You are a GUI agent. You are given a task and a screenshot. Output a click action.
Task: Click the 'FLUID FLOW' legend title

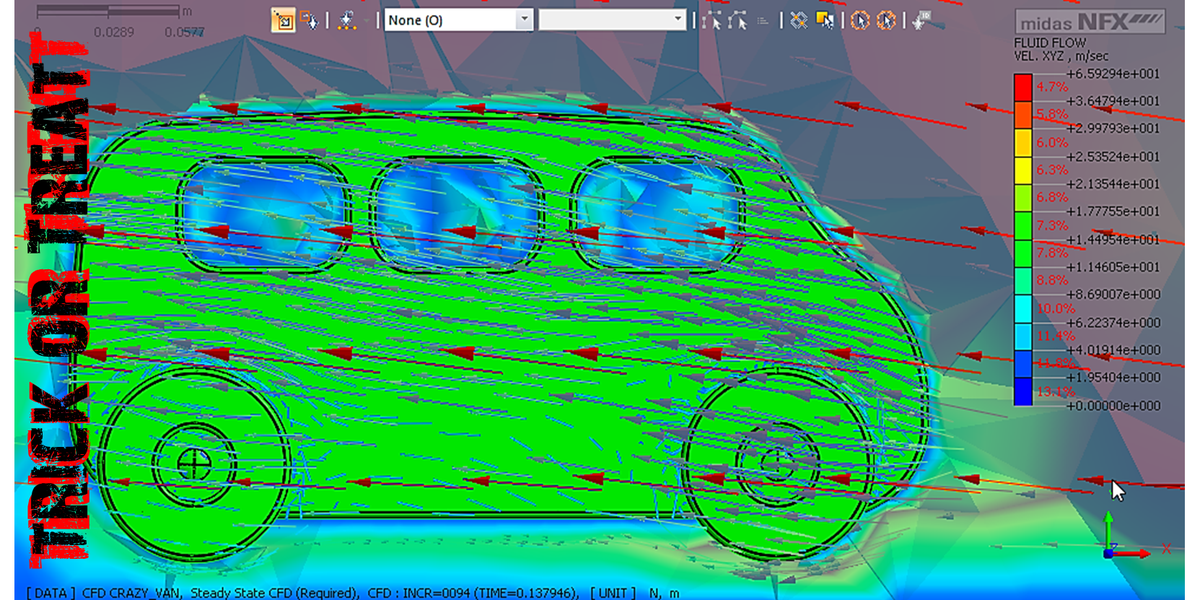[x=1048, y=44]
